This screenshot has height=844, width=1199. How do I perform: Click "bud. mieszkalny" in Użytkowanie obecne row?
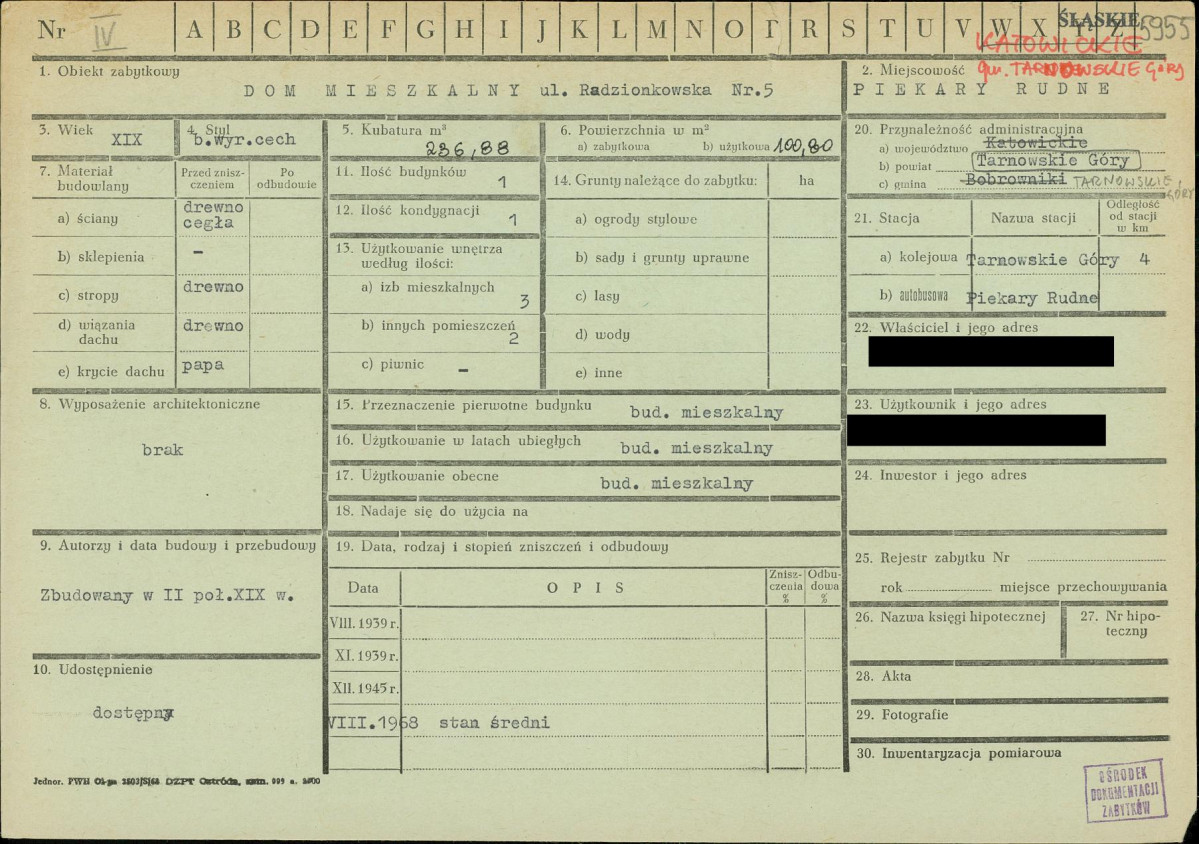tap(677, 483)
